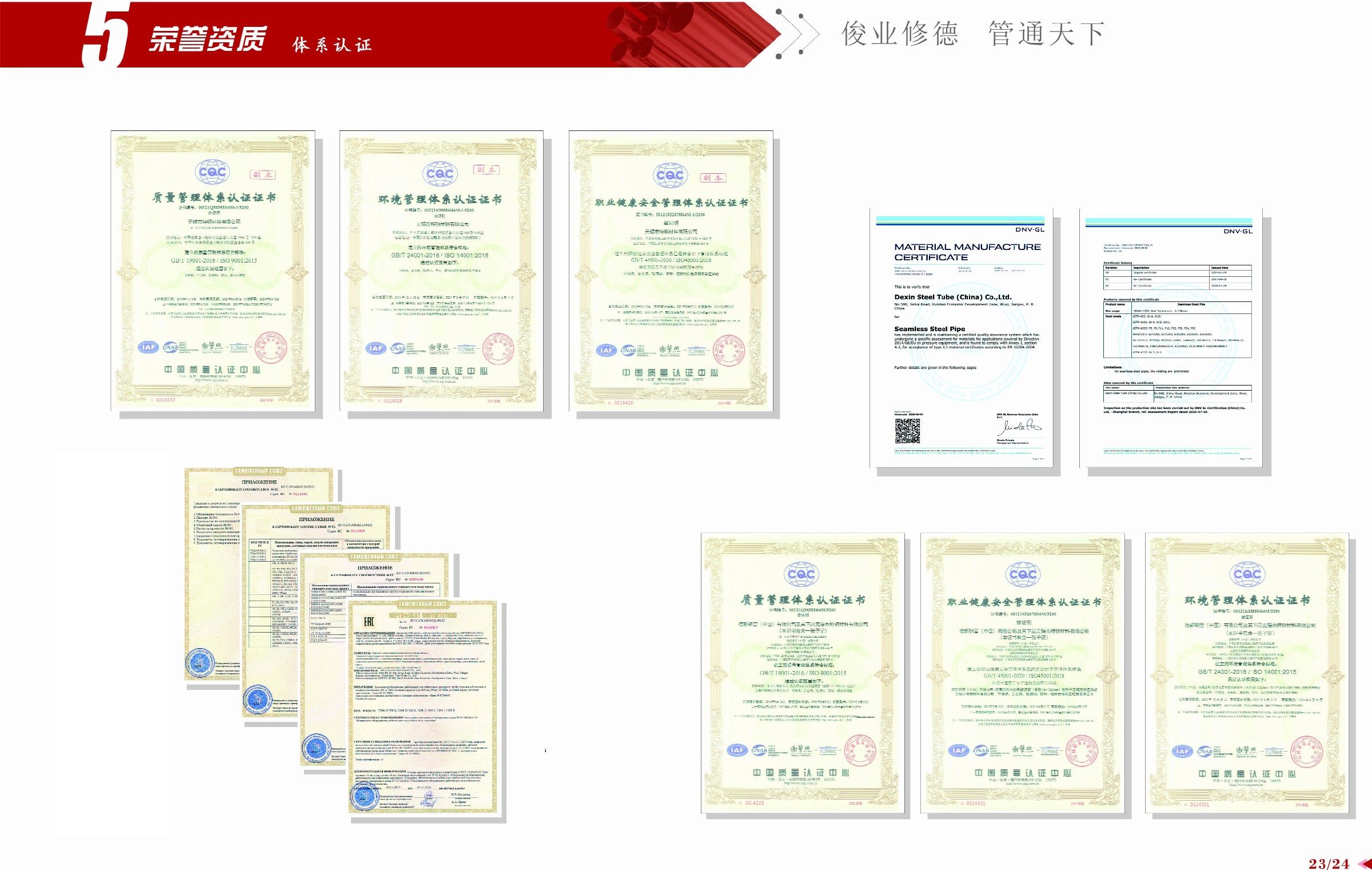Image resolution: width=1372 pixels, height=870 pixels.
Task: Click the 荣誉资质 heading
Action: point(208,39)
